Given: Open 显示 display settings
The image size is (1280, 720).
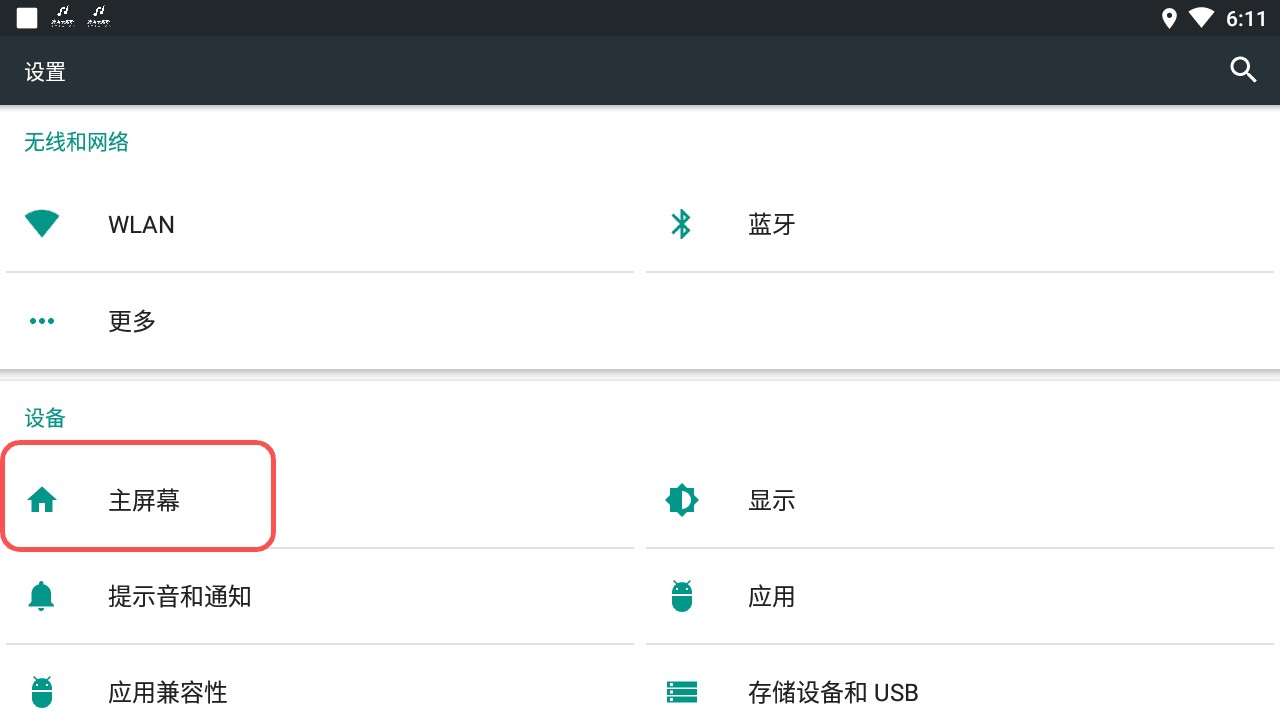Looking at the screenshot, I should point(770,500).
